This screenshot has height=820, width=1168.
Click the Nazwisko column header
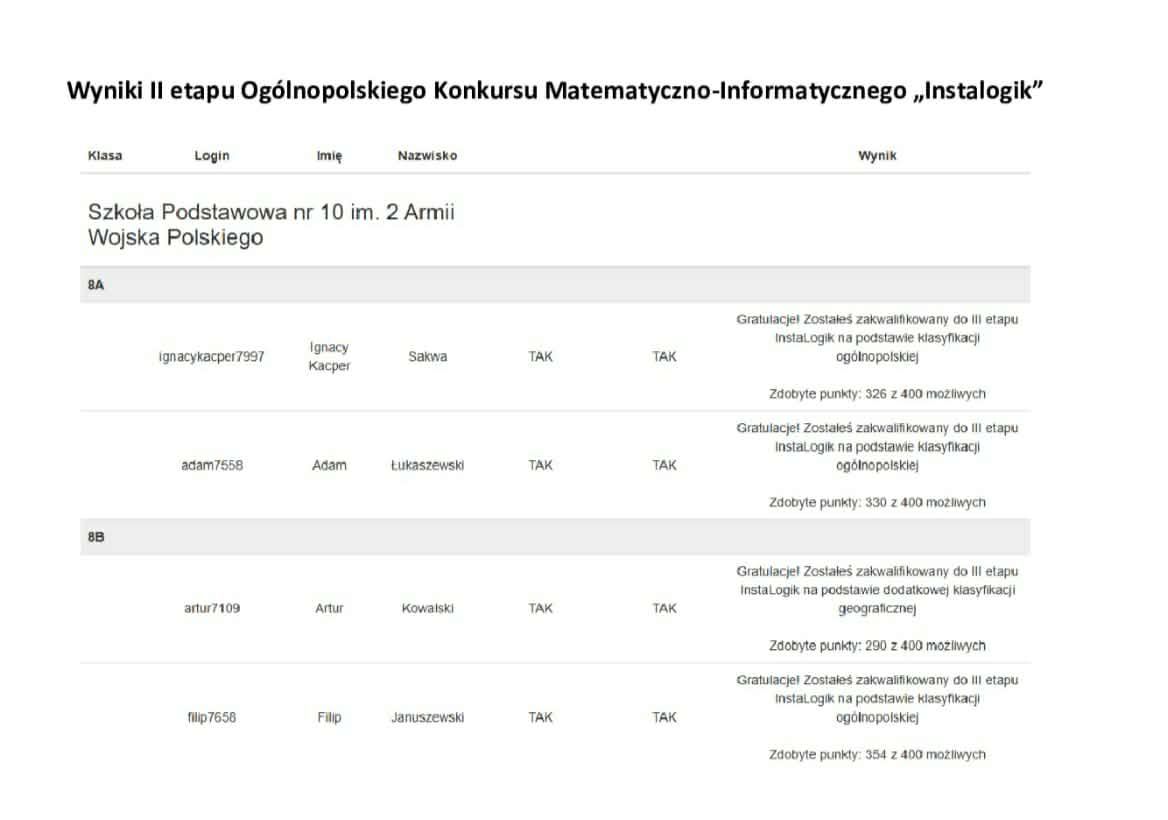click(x=427, y=156)
